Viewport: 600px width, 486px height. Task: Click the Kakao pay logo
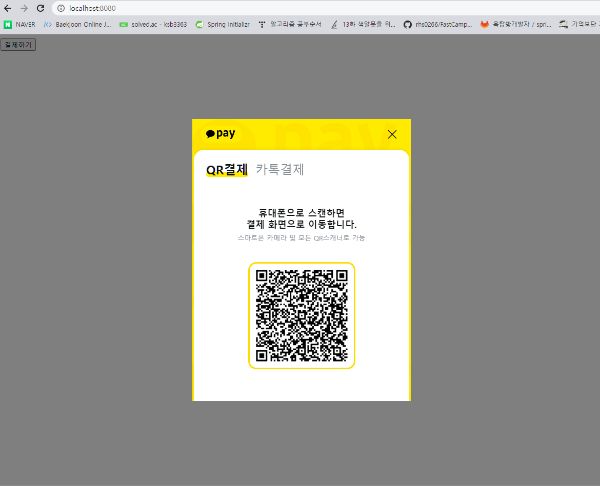(220, 134)
